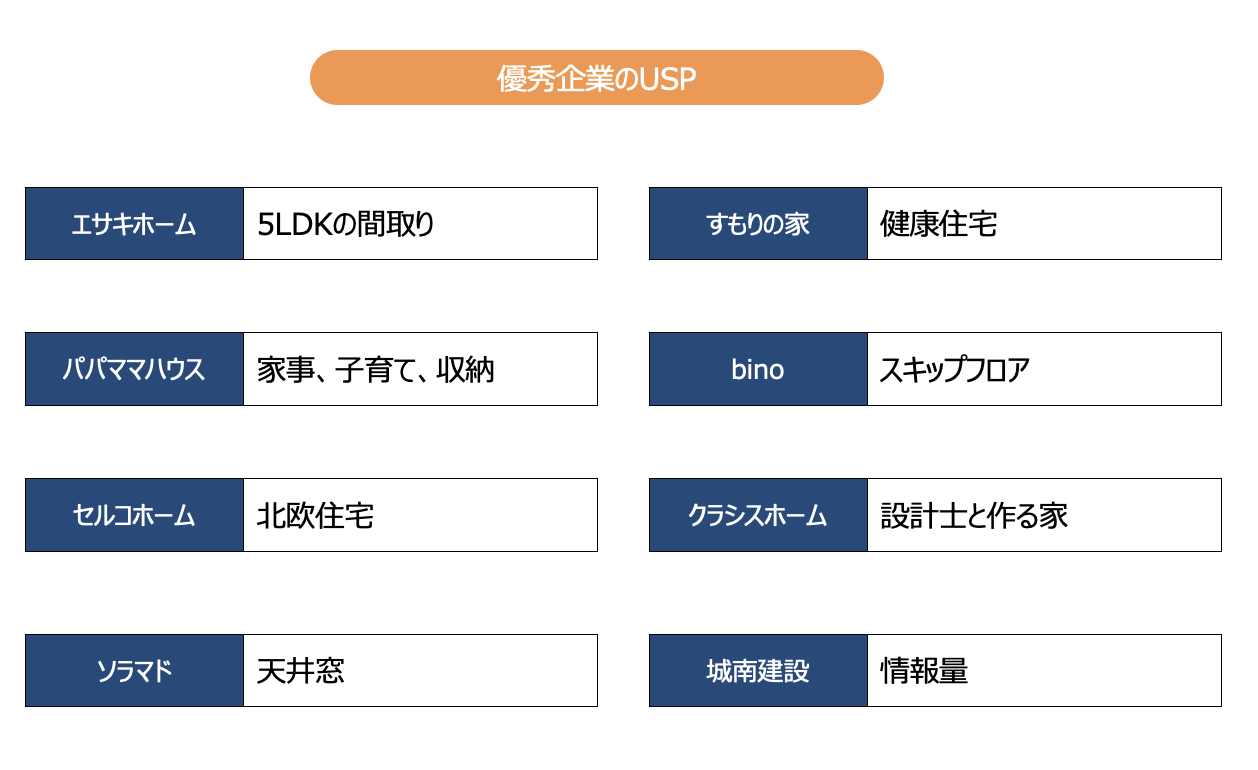Select the 城南建設 label box
This screenshot has width=1258, height=770.
(x=758, y=671)
